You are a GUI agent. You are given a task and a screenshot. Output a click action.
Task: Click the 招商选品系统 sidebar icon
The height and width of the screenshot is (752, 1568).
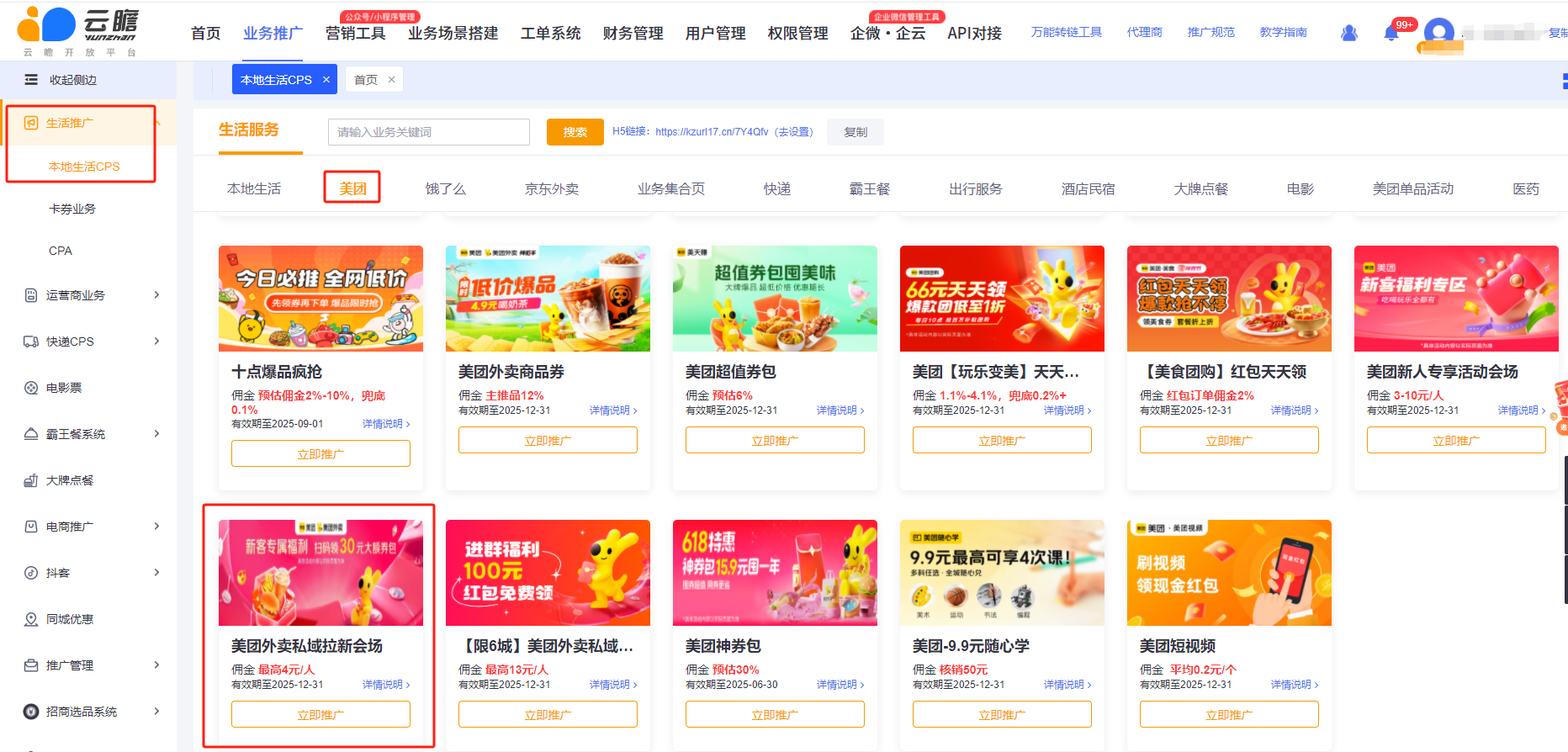[31, 712]
